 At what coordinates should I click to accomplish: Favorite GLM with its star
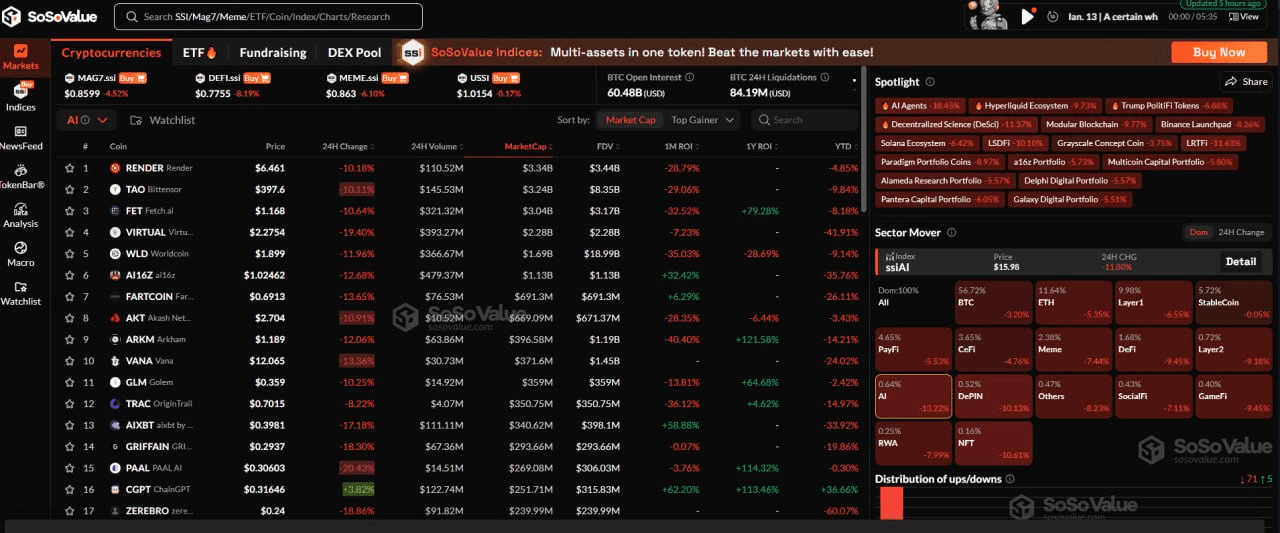point(69,382)
